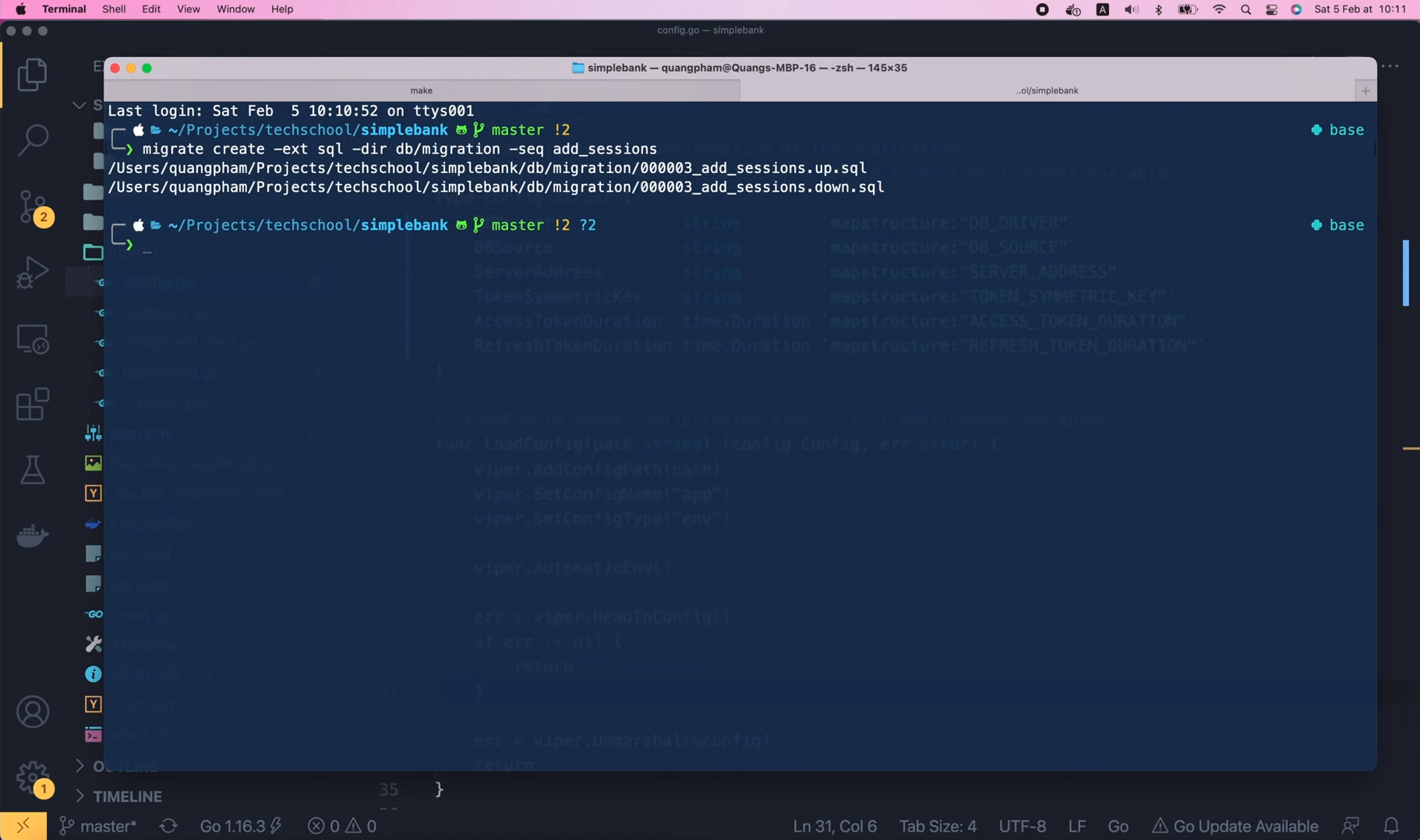Click the remote window indicator in status bar
Image resolution: width=1420 pixels, height=840 pixels.
23,826
